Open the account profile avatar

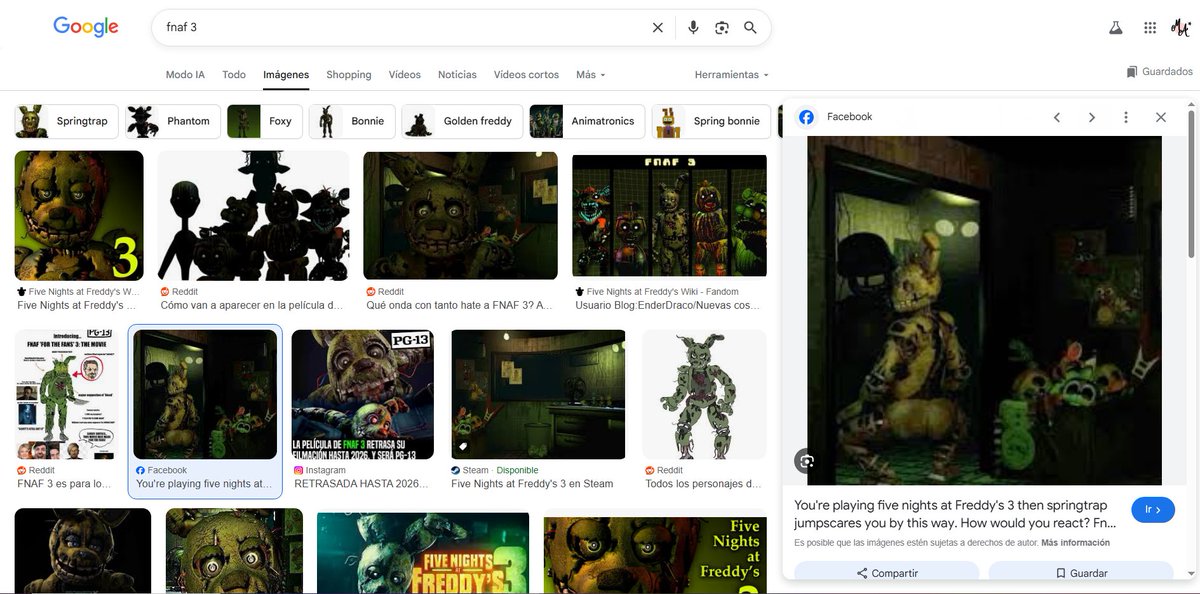click(1181, 28)
